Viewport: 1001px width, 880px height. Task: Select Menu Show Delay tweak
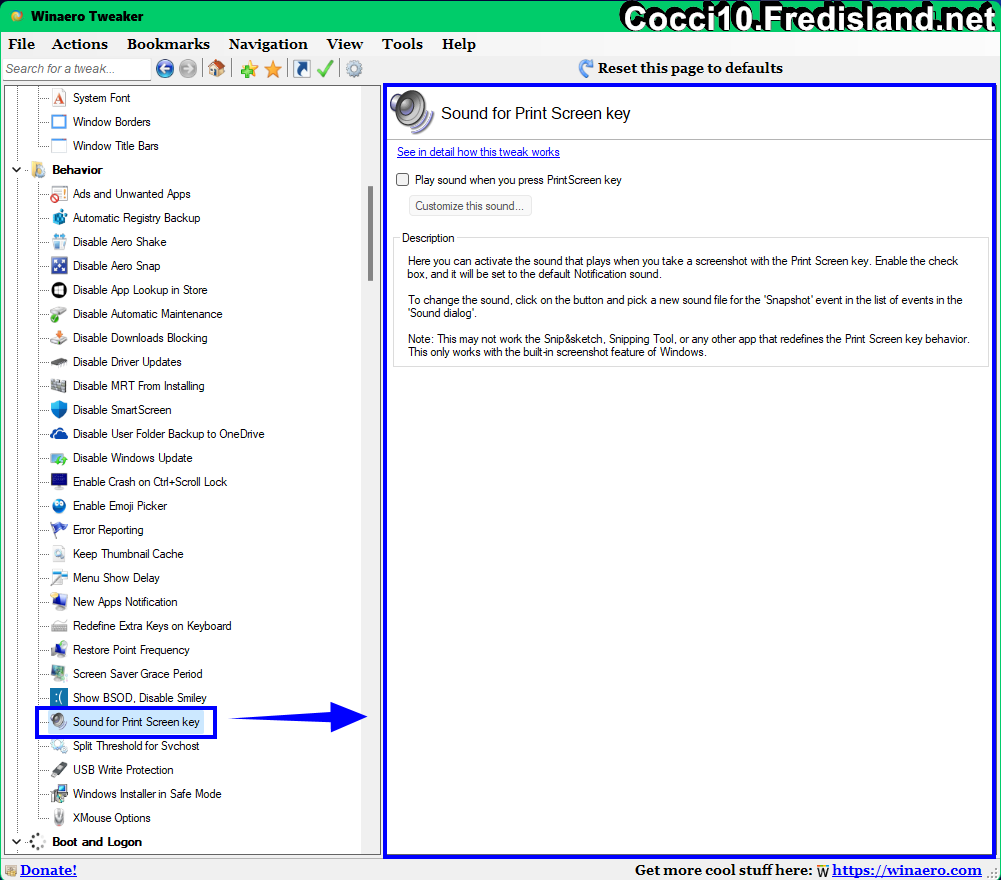tap(116, 578)
